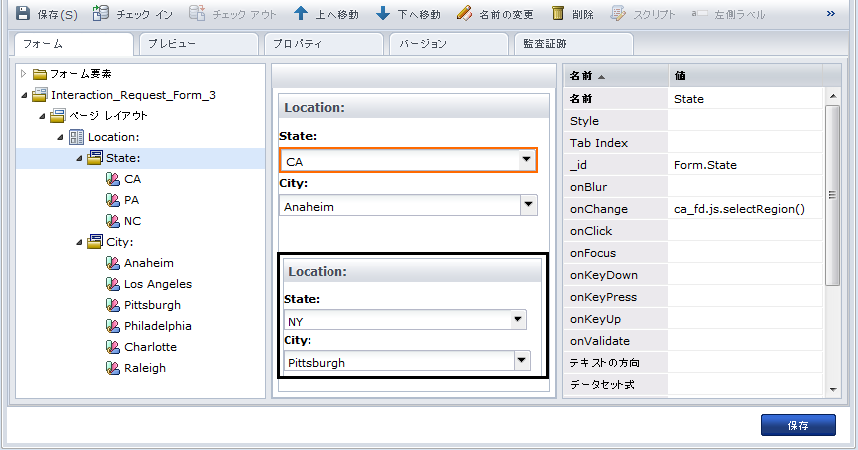Click the onChange property value field
The height and width of the screenshot is (450, 858).
(745, 209)
